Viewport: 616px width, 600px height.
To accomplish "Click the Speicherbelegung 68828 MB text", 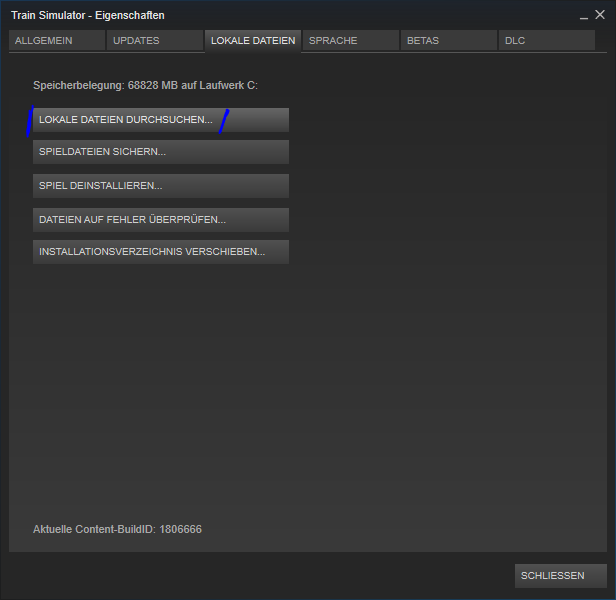I will pyautogui.click(x=145, y=85).
